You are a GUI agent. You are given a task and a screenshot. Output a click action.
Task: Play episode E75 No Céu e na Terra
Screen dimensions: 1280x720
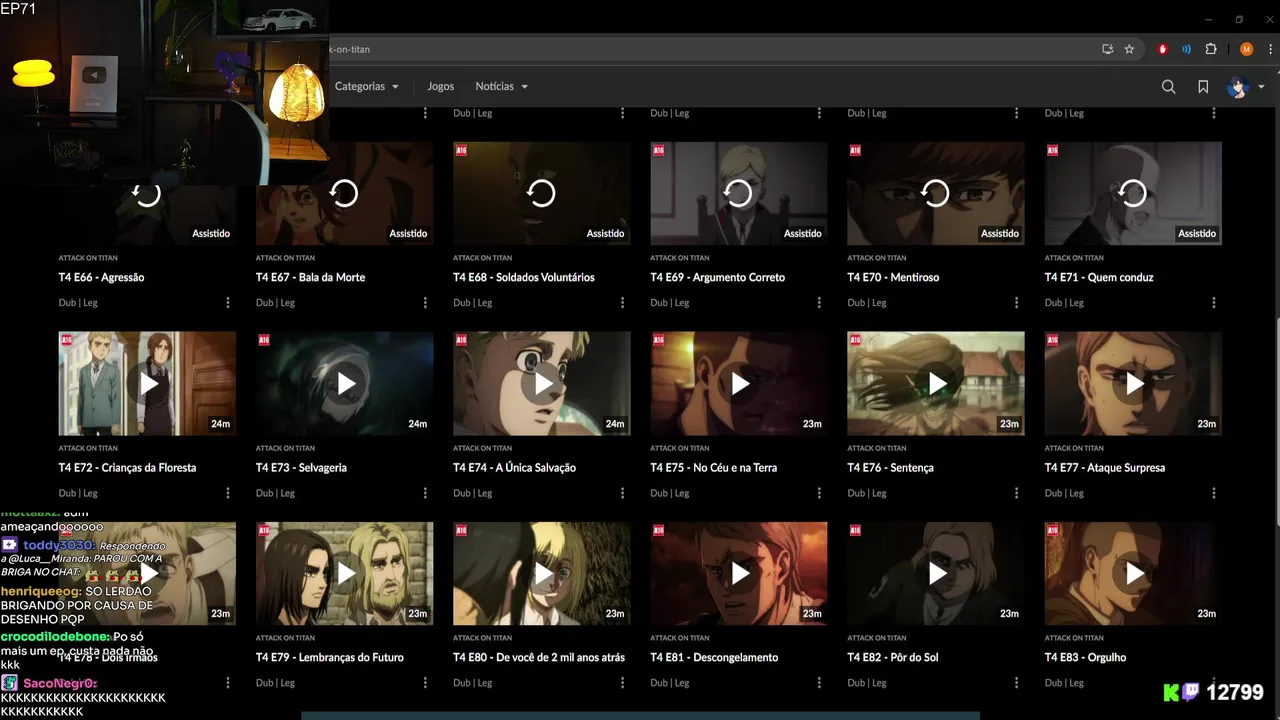[738, 384]
